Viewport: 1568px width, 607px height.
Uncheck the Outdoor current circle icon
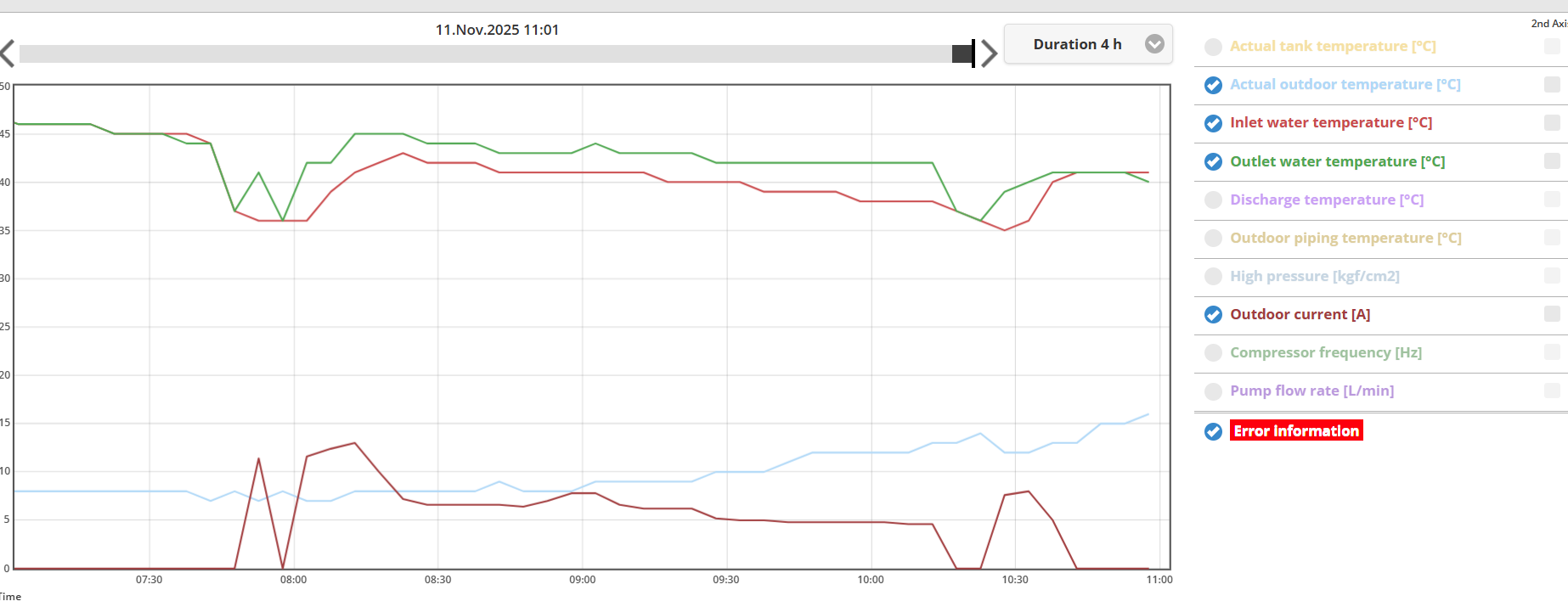1213,315
